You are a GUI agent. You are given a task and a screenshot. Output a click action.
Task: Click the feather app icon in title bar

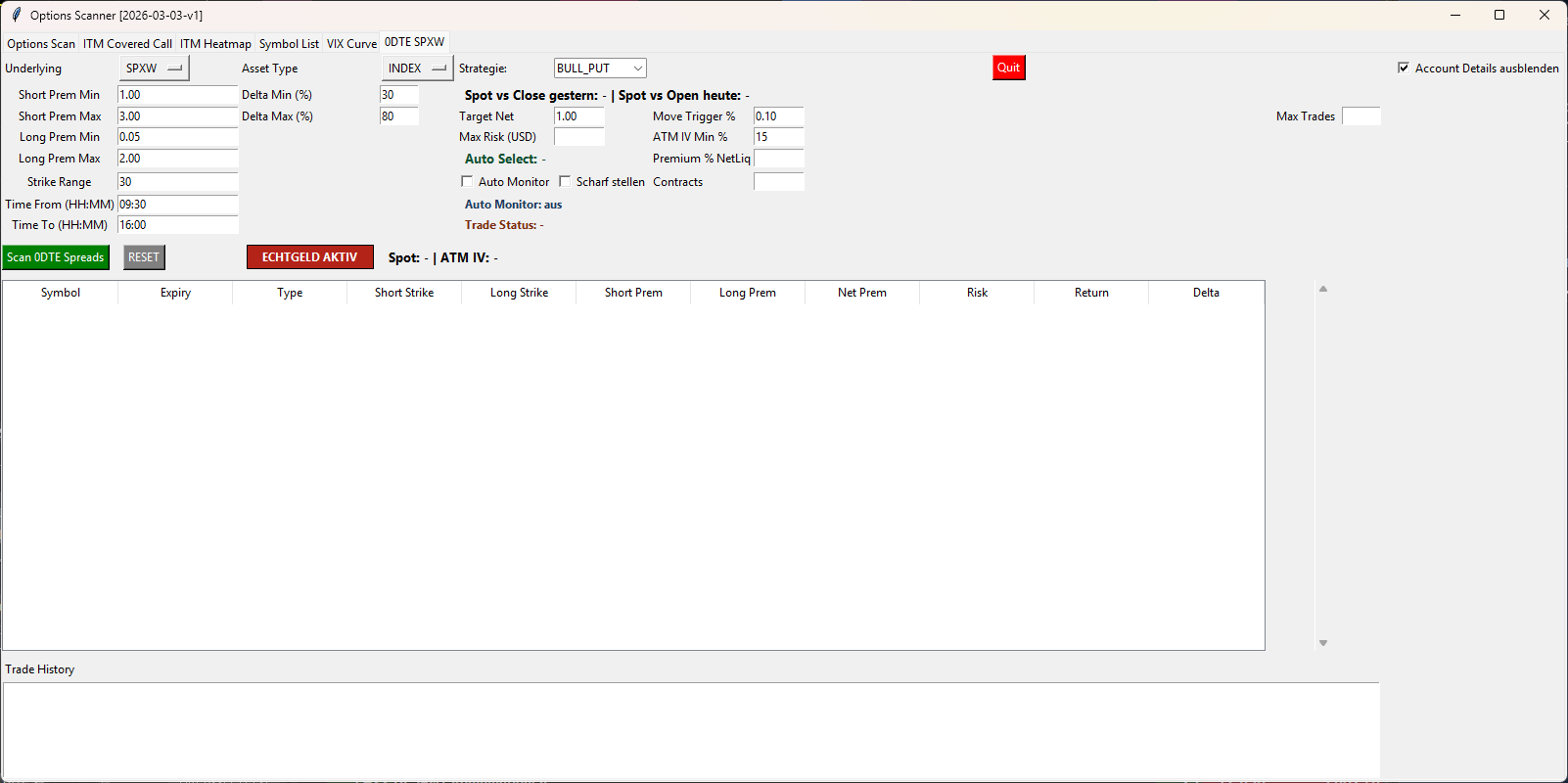point(16,15)
